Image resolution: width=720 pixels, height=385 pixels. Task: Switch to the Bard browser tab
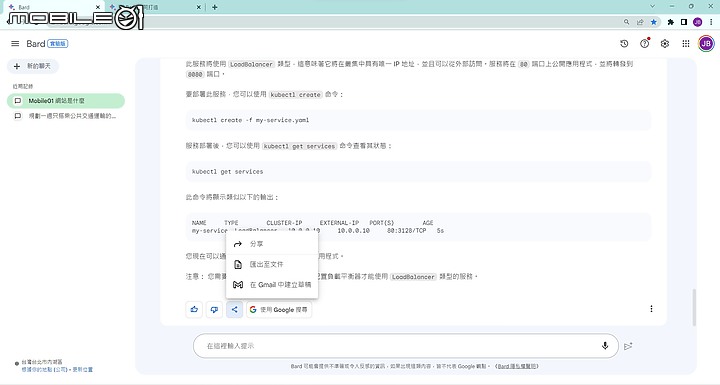click(x=54, y=7)
